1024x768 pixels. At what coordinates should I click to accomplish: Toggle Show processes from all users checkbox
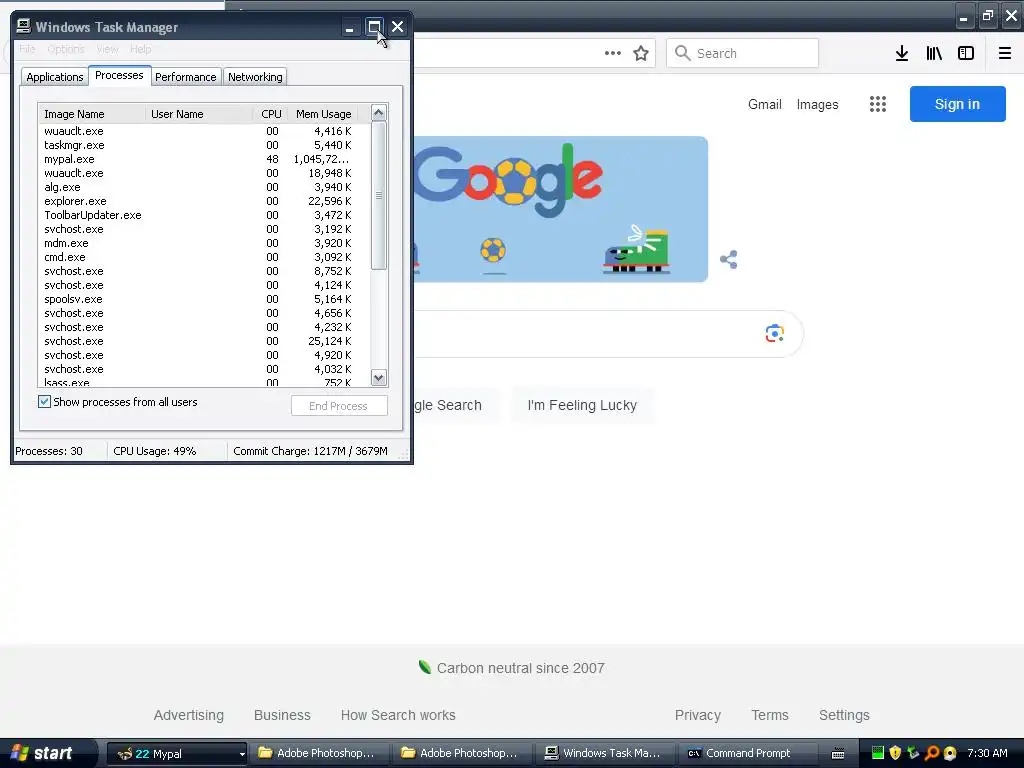pos(44,402)
